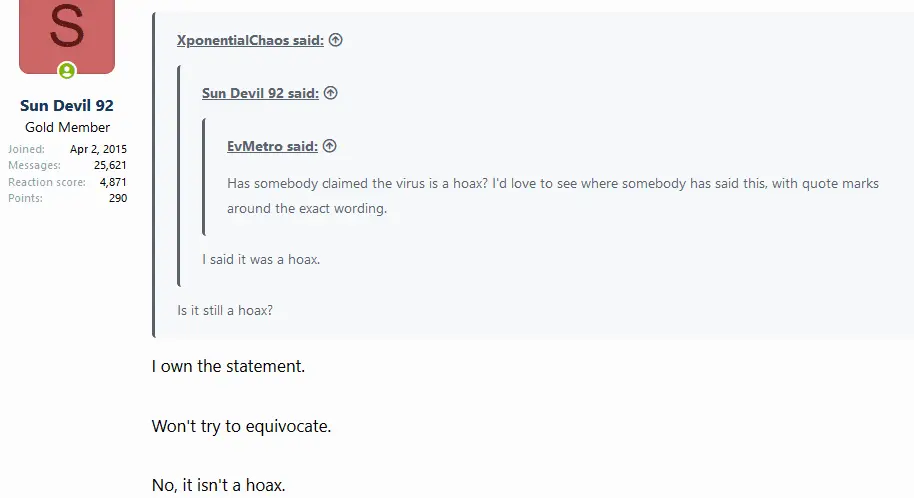914x498 pixels.
Task: Open the "EvMetro said:" quote link
Action: 272,146
